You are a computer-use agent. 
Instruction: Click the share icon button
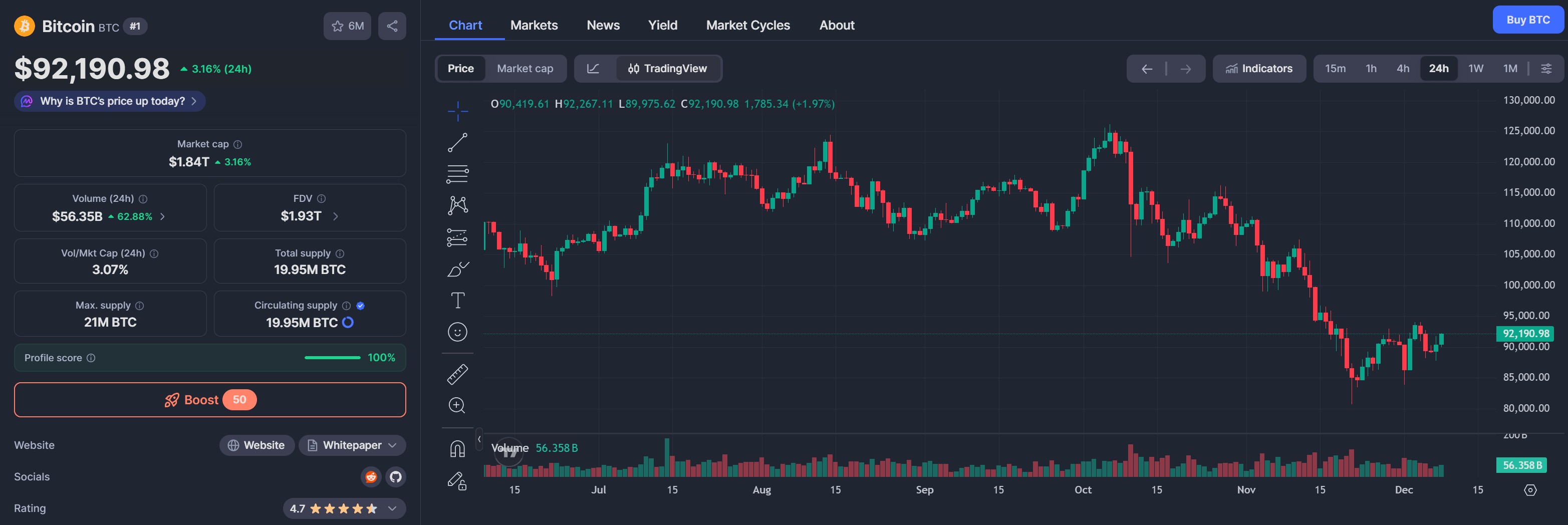coord(392,26)
